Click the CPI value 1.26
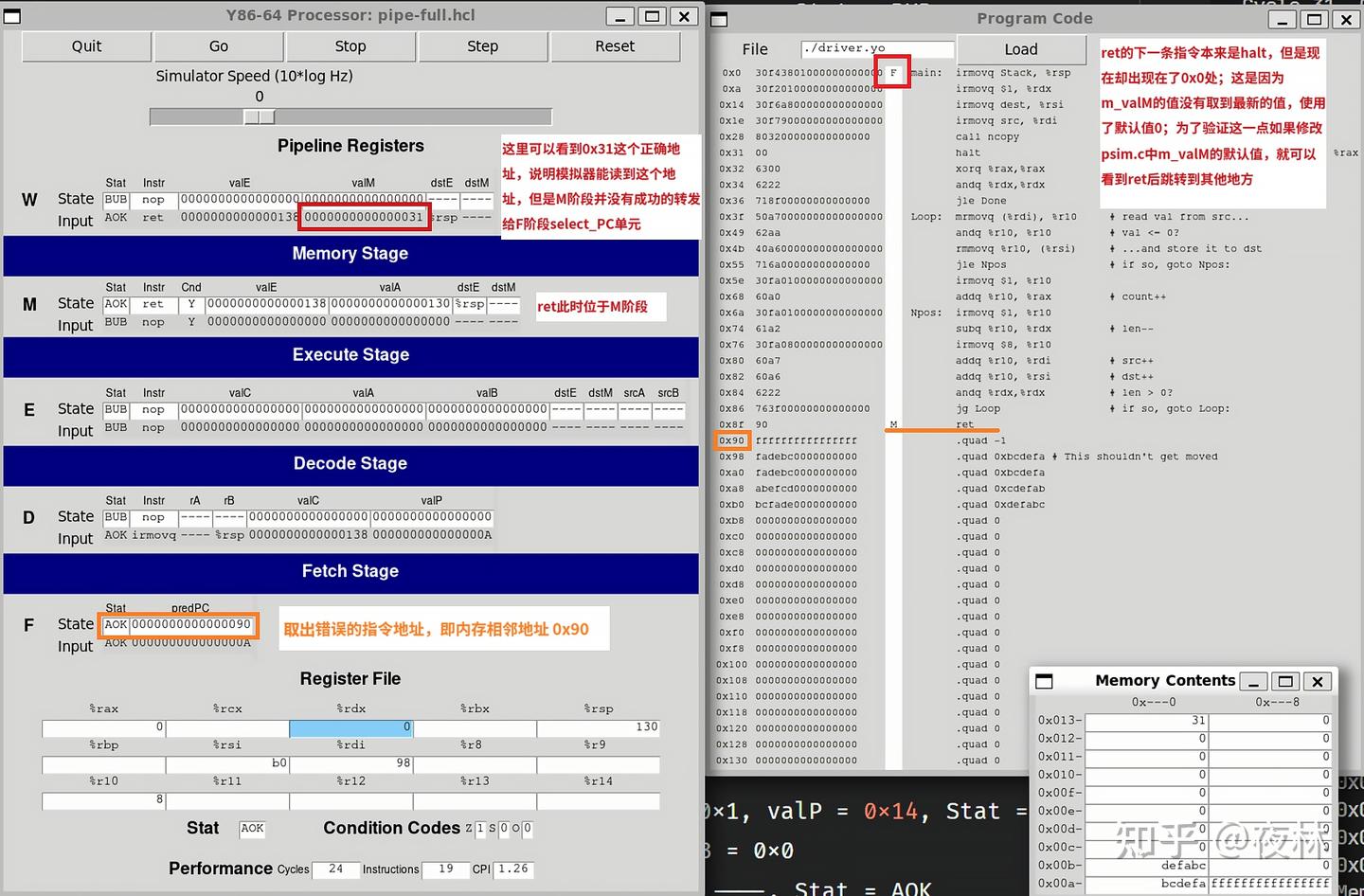This screenshot has width=1364, height=896. 513,869
